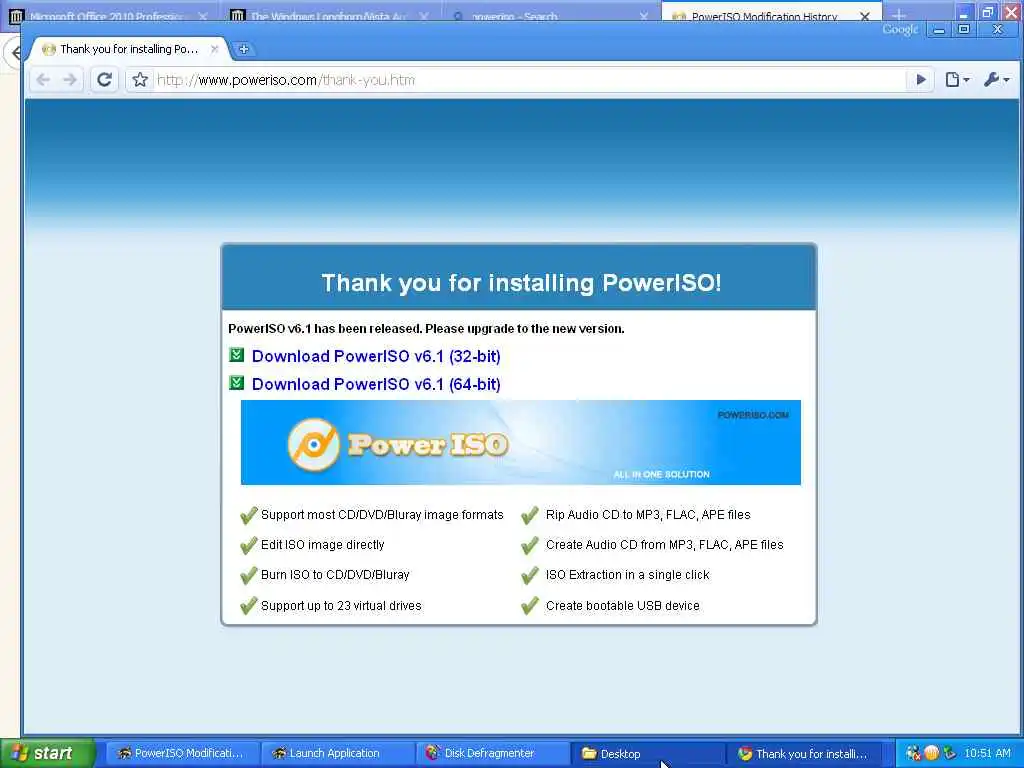Click the third icon in system tray

pyautogui.click(x=950, y=753)
